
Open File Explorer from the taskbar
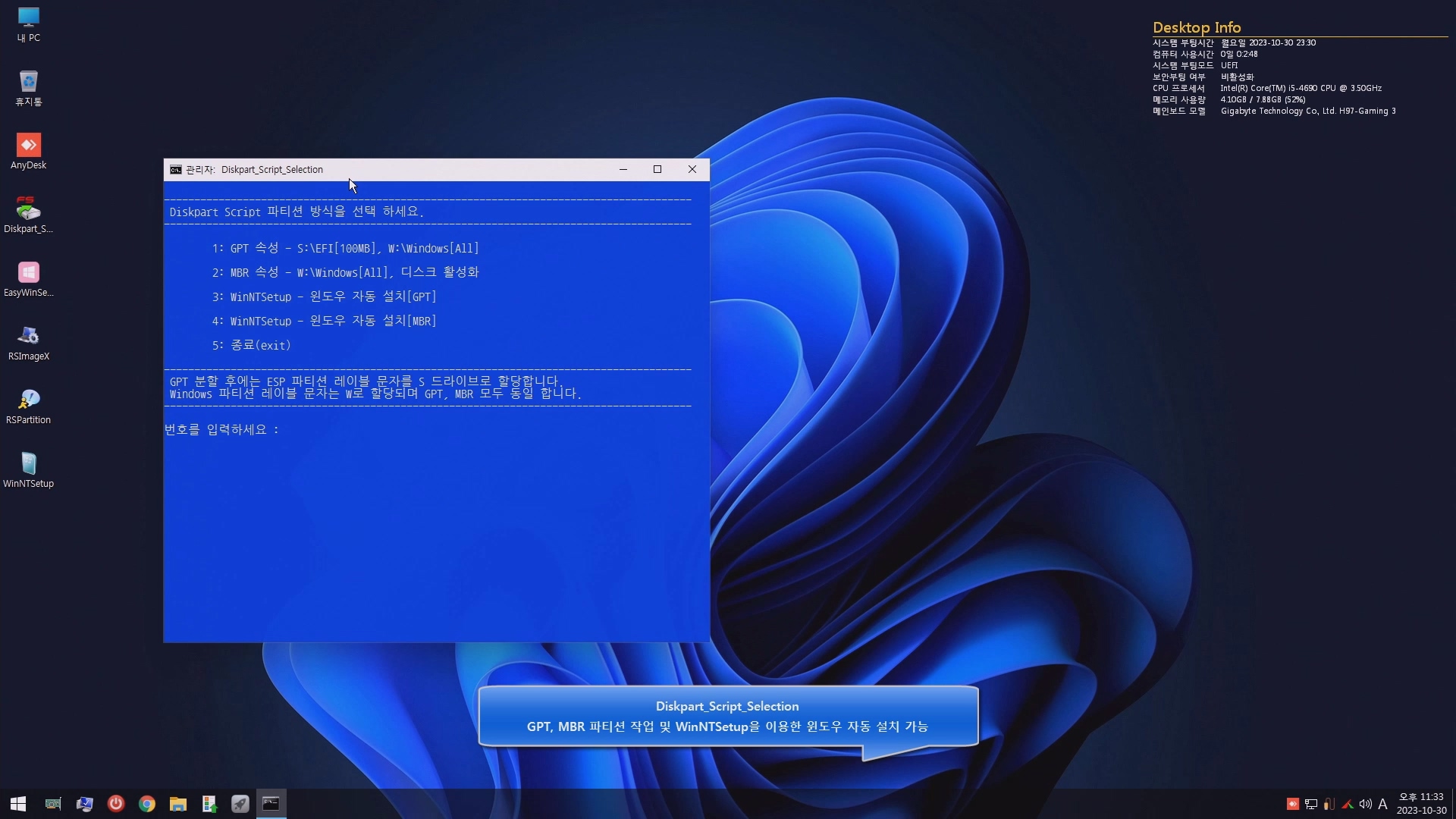click(177, 804)
